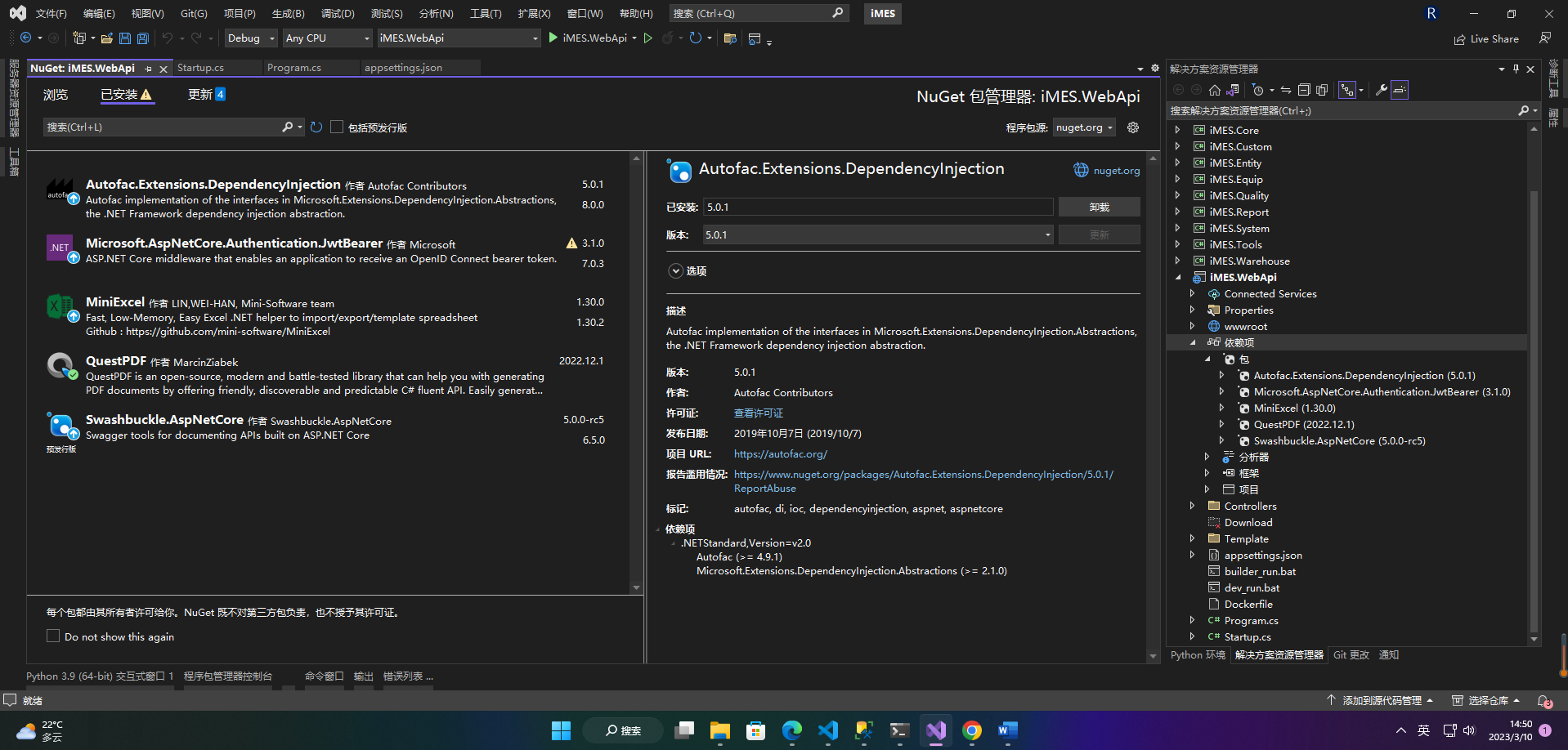Open the 生成(B) Build menu
Screen dimensions: 1568x750
(289, 14)
